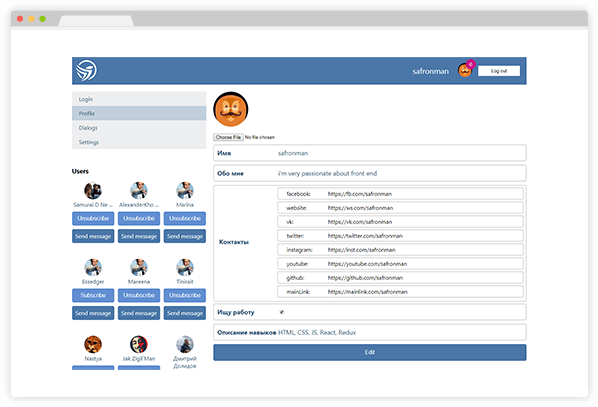Unsubscribe from Marina

click(185, 219)
